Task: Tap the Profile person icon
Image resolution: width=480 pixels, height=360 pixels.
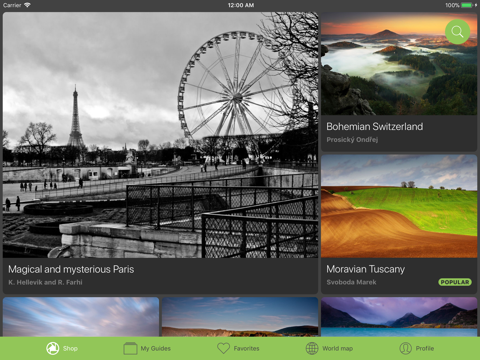Action: click(x=405, y=348)
